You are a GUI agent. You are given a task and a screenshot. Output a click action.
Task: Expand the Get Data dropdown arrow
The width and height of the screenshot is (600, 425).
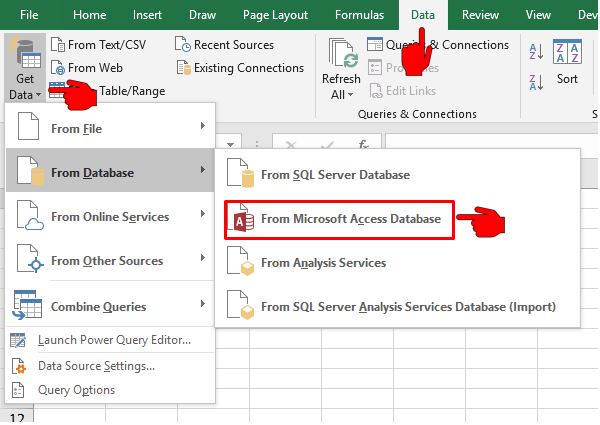click(x=38, y=94)
